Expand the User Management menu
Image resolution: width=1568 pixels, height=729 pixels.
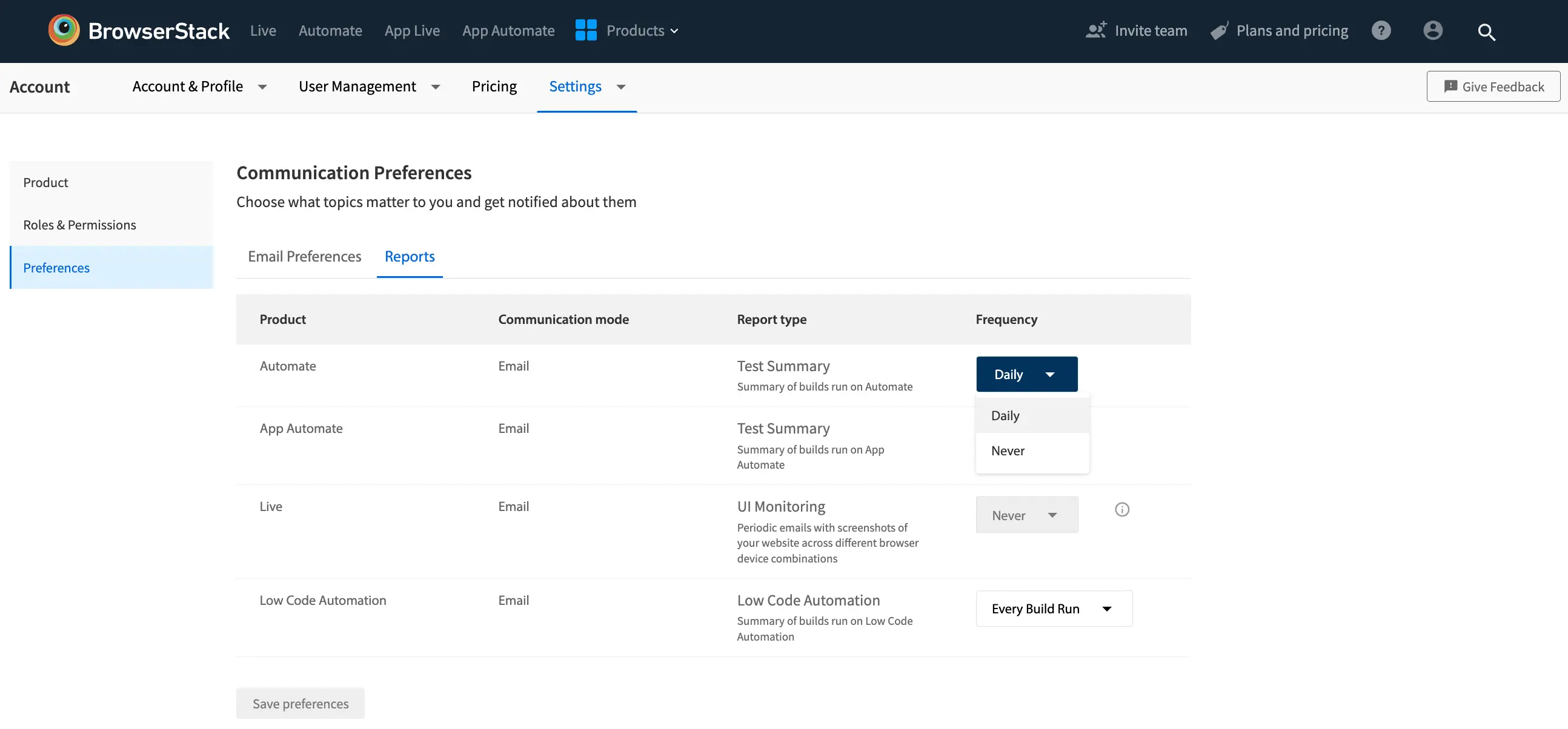(x=369, y=87)
